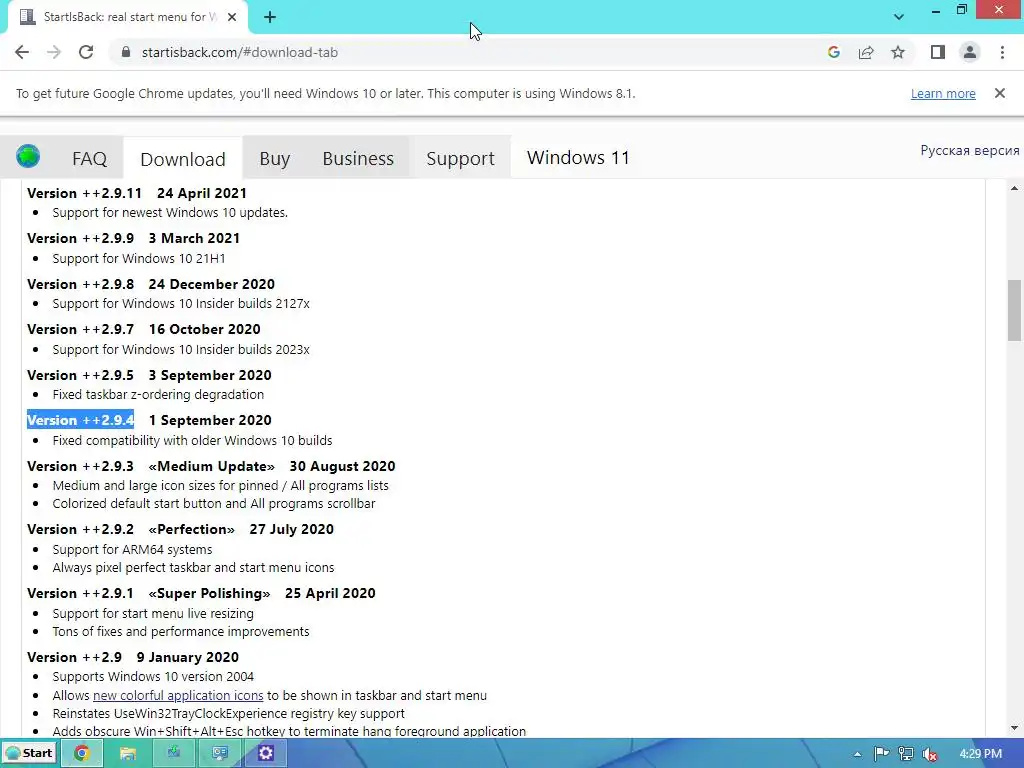Click the vertical scrollbar thumb
1024x768 pixels.
[1014, 310]
